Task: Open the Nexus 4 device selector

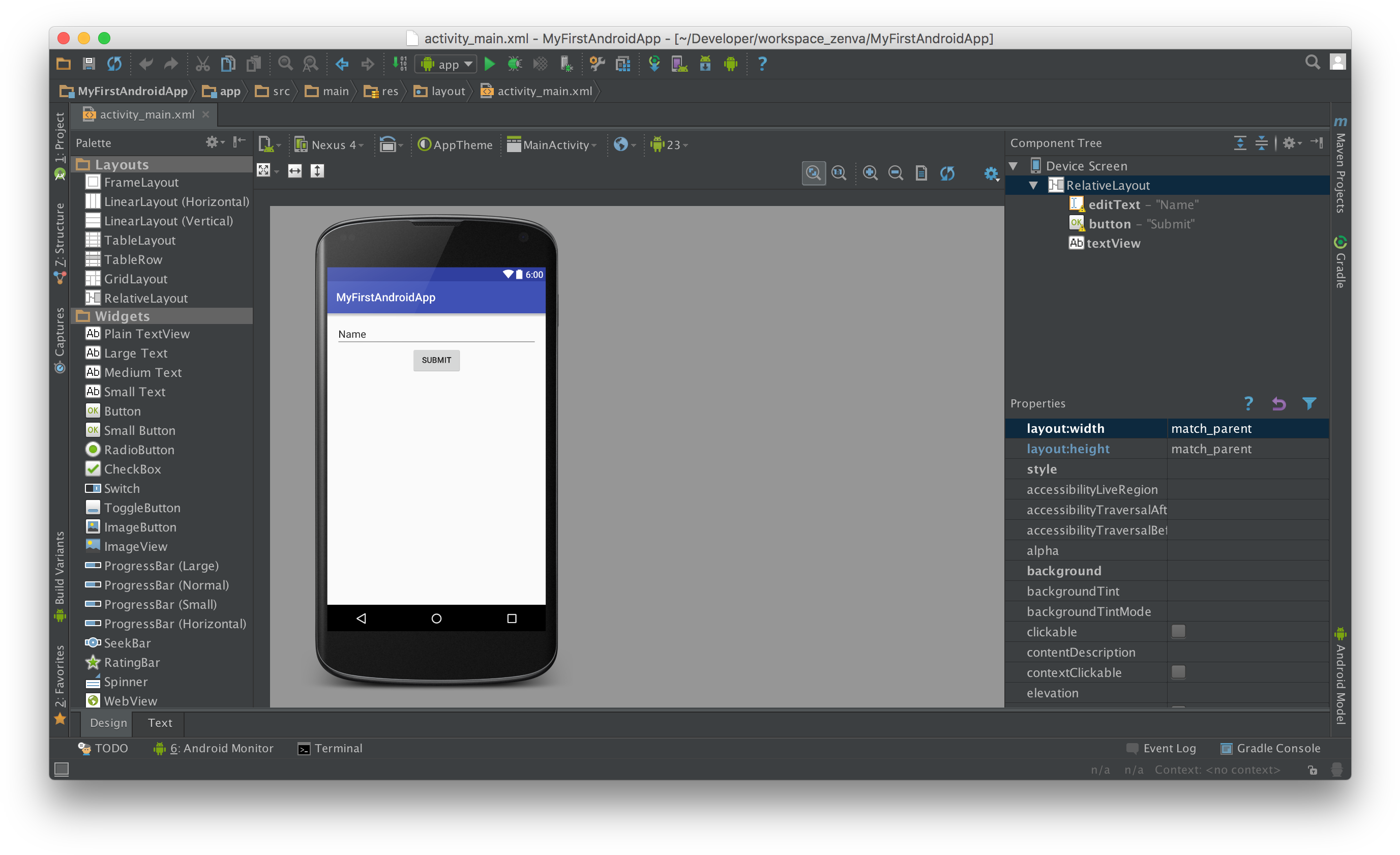Action: click(x=330, y=145)
